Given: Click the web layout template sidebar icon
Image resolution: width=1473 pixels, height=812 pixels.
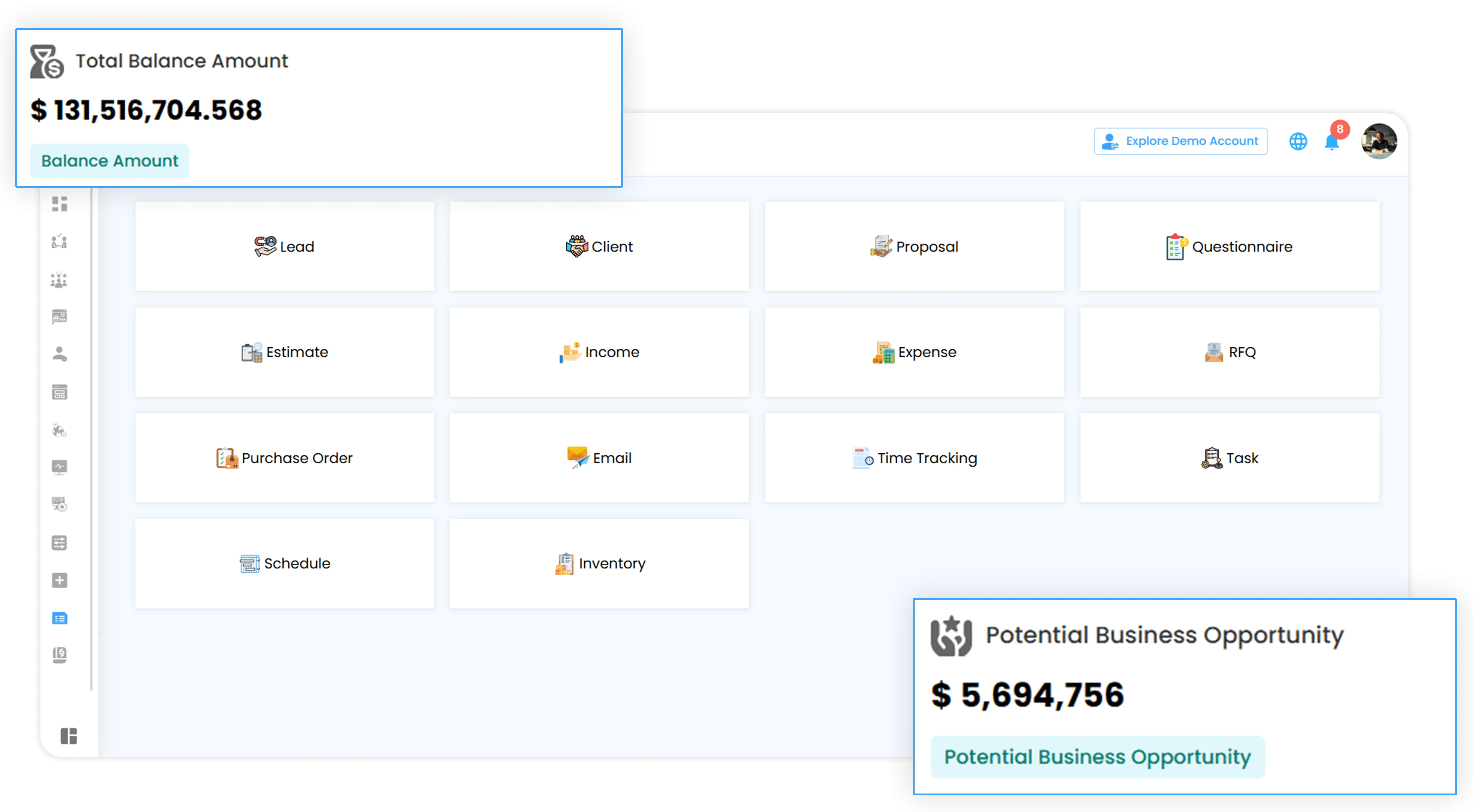Looking at the screenshot, I should [59, 392].
